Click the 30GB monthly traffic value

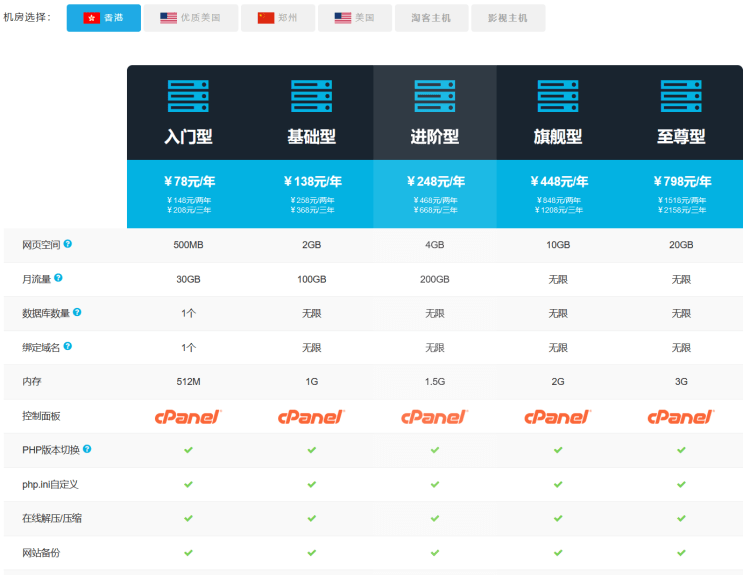click(188, 279)
